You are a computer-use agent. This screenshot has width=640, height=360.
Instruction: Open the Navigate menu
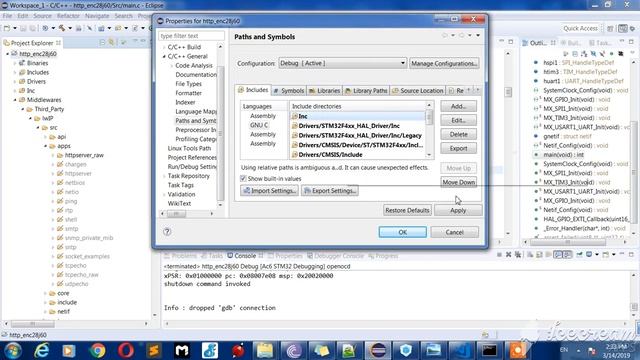(97, 16)
